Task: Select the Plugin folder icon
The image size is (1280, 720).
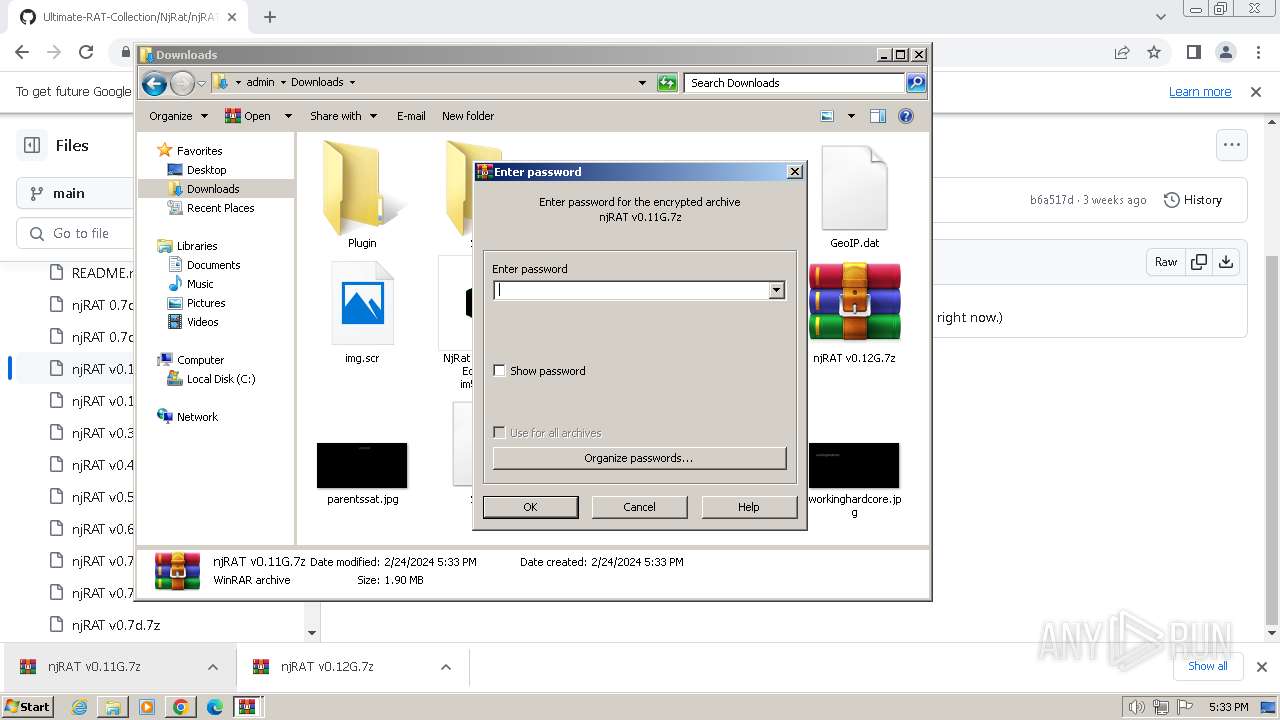Action: [x=361, y=189]
